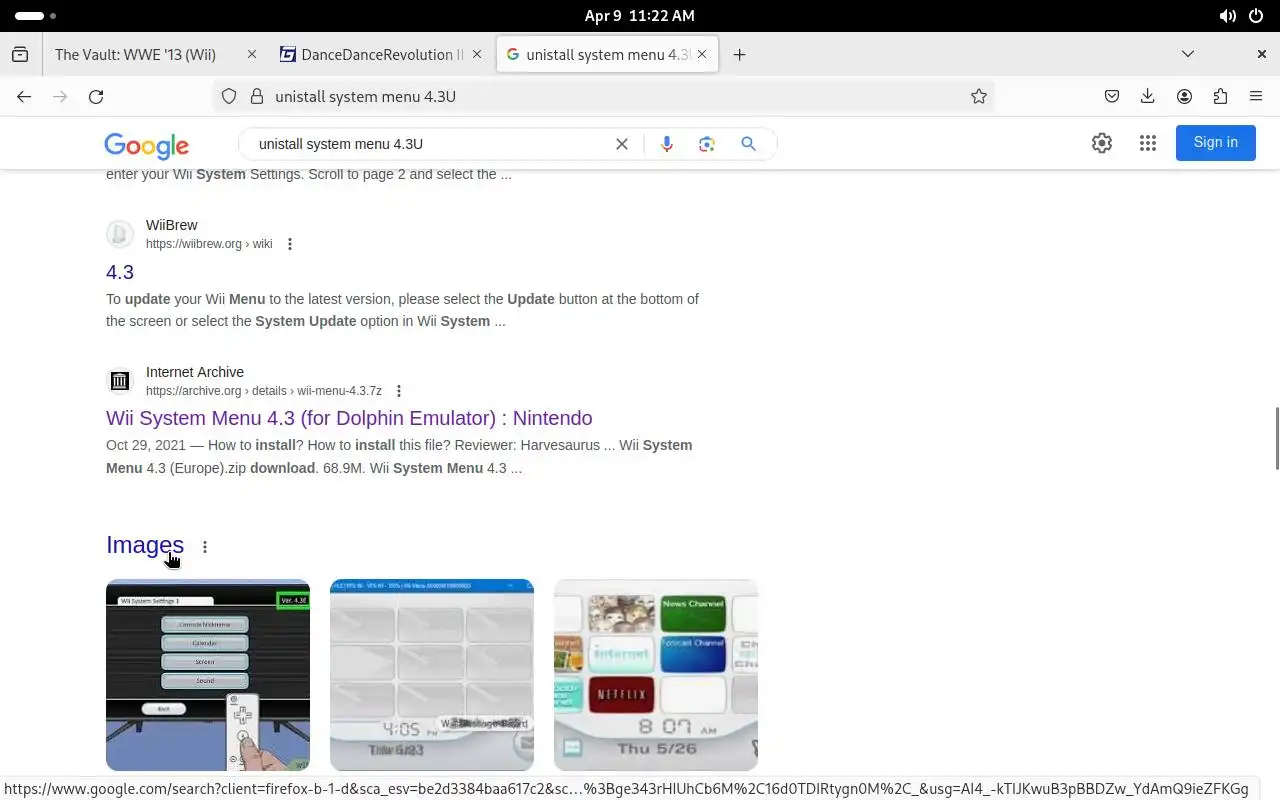The height and width of the screenshot is (800, 1280).
Task: Close the DanceDanceRevolution tab
Action: coord(477,55)
